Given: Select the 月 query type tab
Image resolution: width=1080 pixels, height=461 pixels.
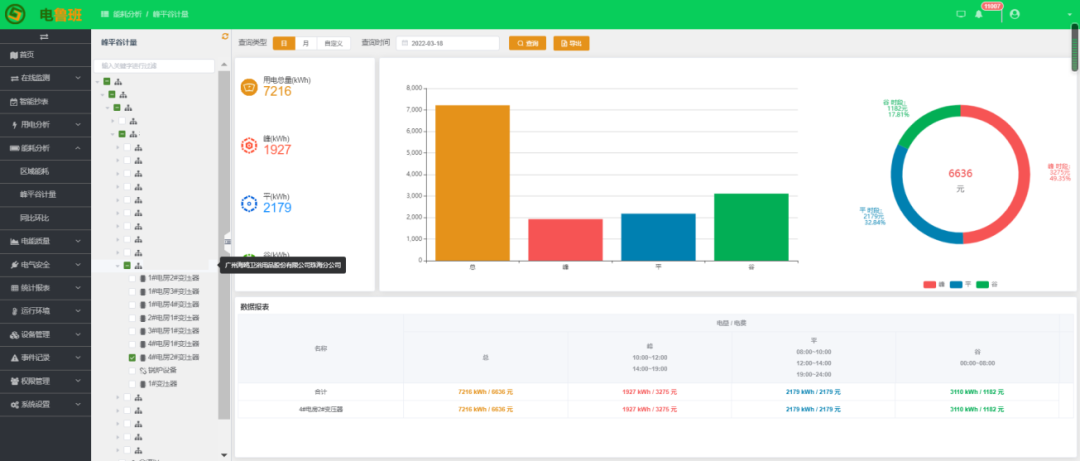Looking at the screenshot, I should click(305, 44).
